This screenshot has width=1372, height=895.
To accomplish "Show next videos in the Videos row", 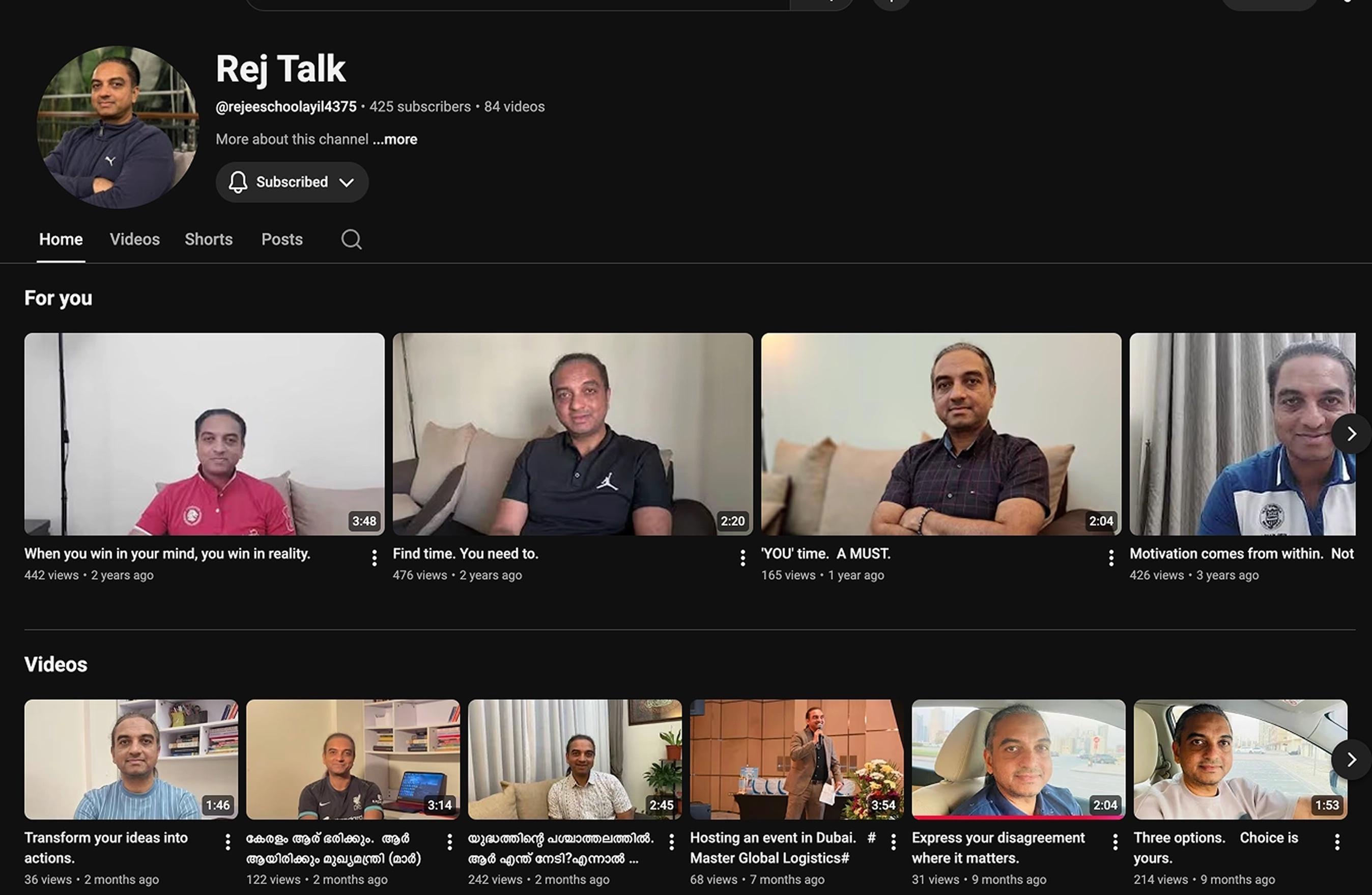I will [1351, 760].
